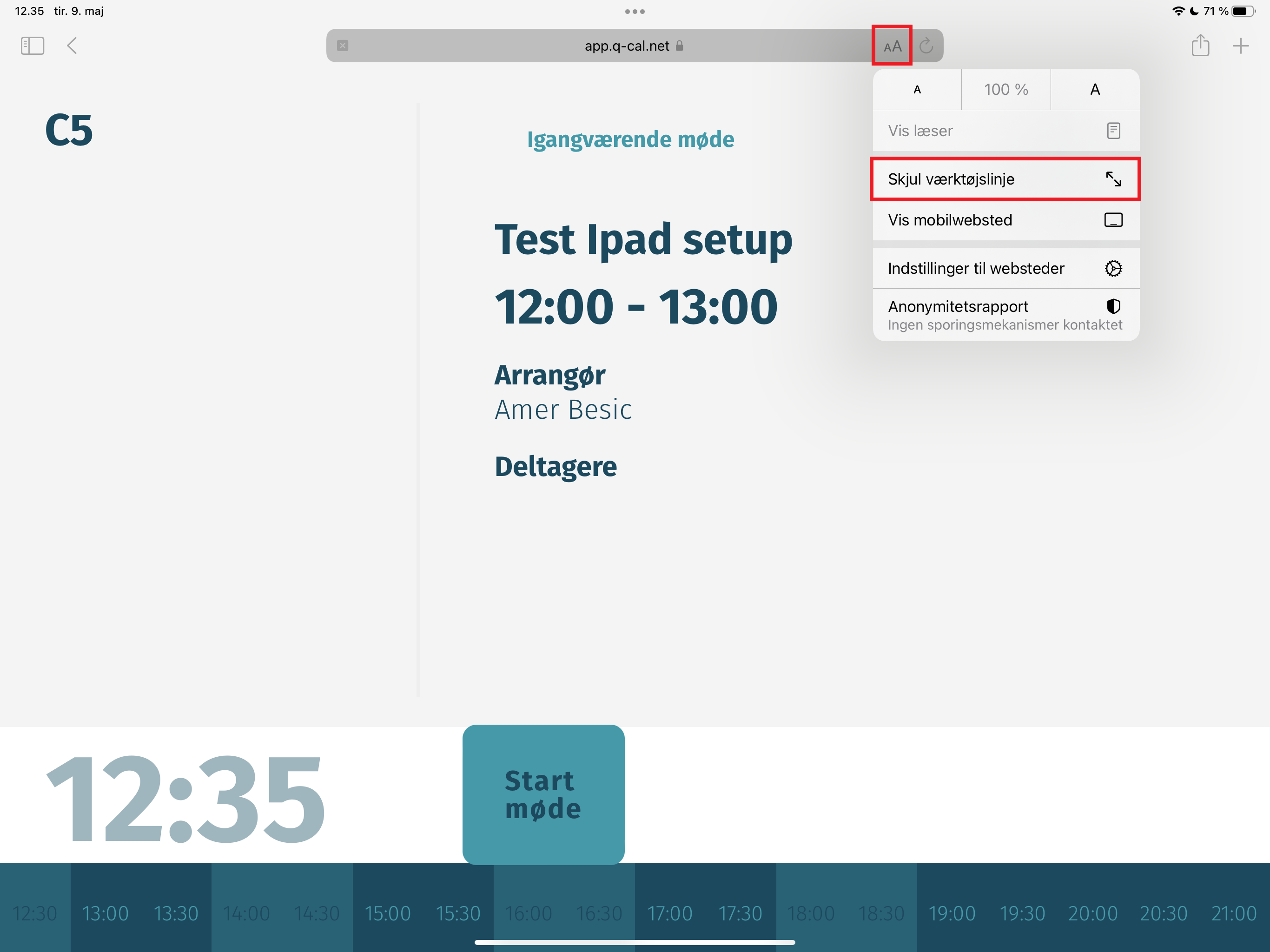1270x952 pixels.
Task: Click the reader page icon
Action: point(1113,131)
